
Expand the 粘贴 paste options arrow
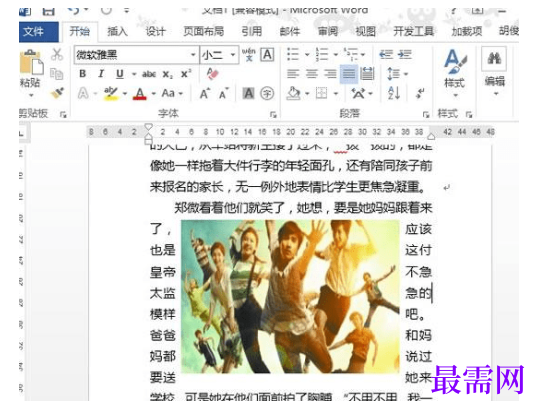(x=31, y=95)
